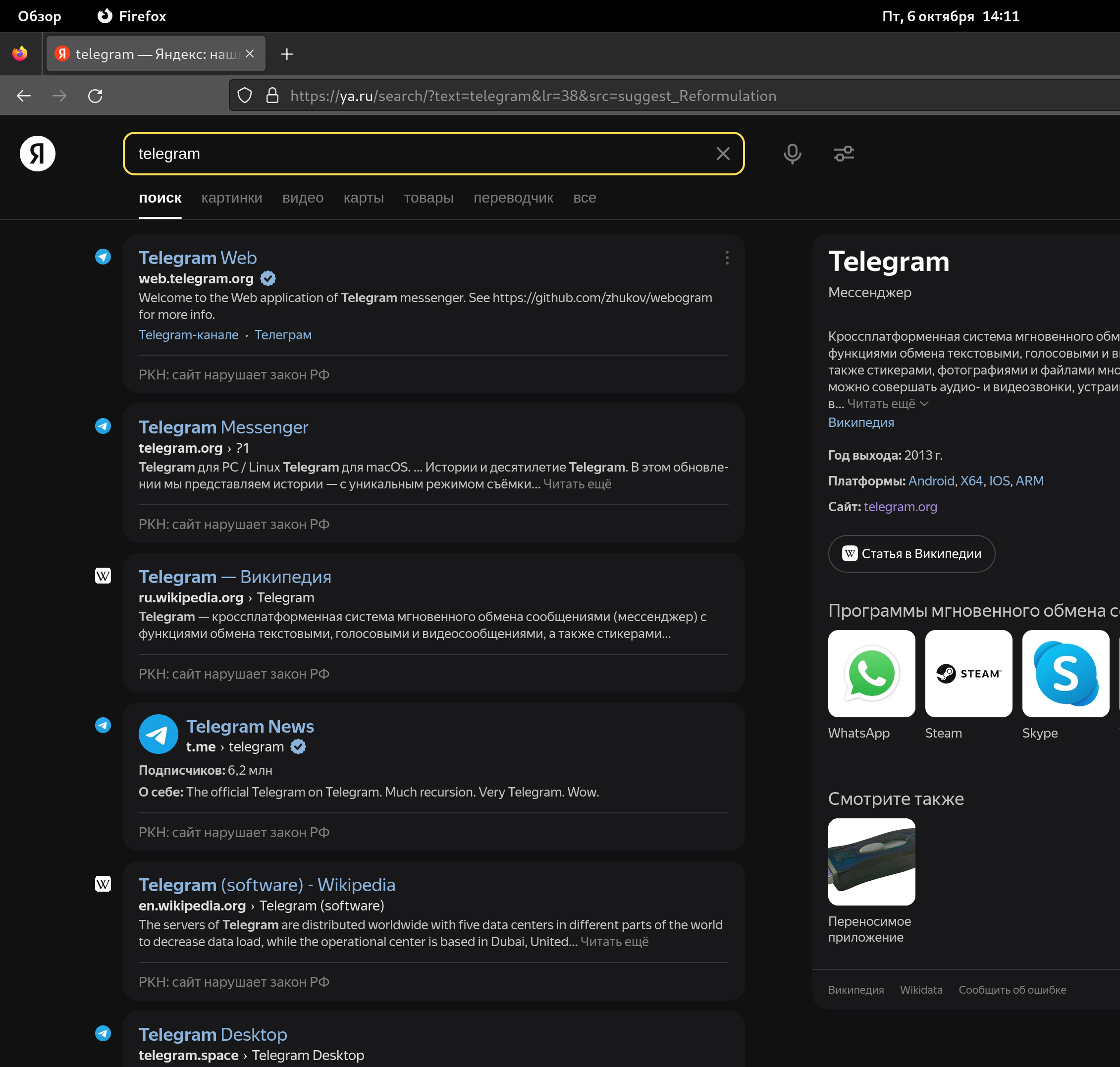The height and width of the screenshot is (1067, 1120).
Task: Click the Wikipedia favicon beside the Telegram (software) result
Action: coord(103,884)
